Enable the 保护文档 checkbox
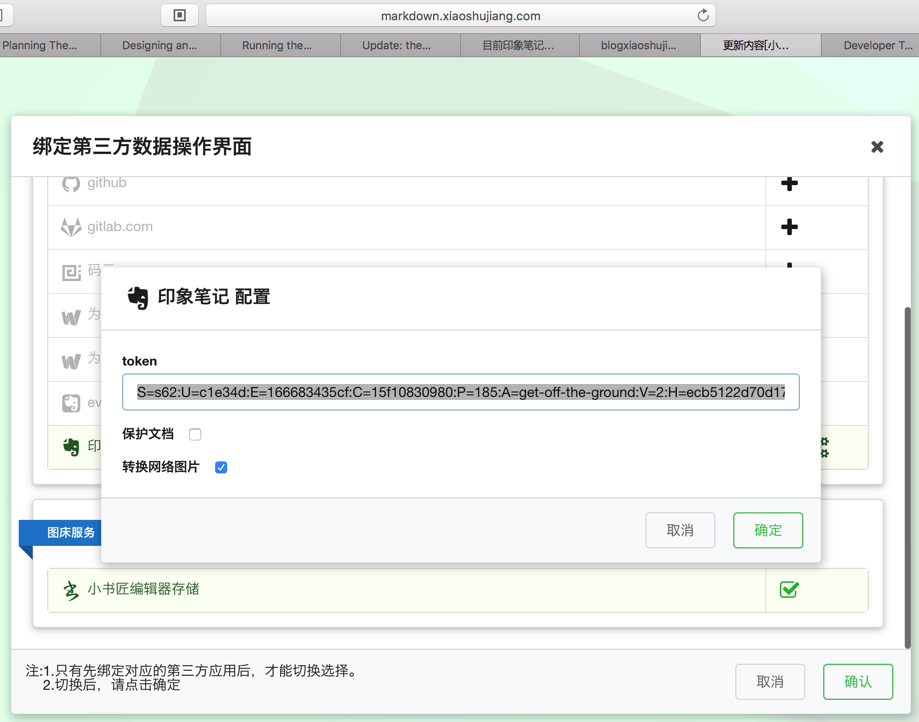 195,434
